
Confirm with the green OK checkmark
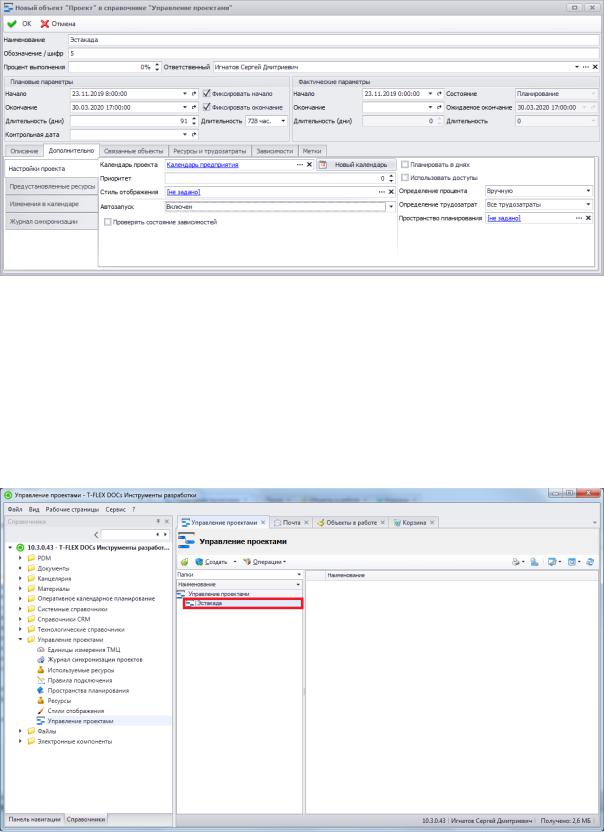tap(12, 24)
